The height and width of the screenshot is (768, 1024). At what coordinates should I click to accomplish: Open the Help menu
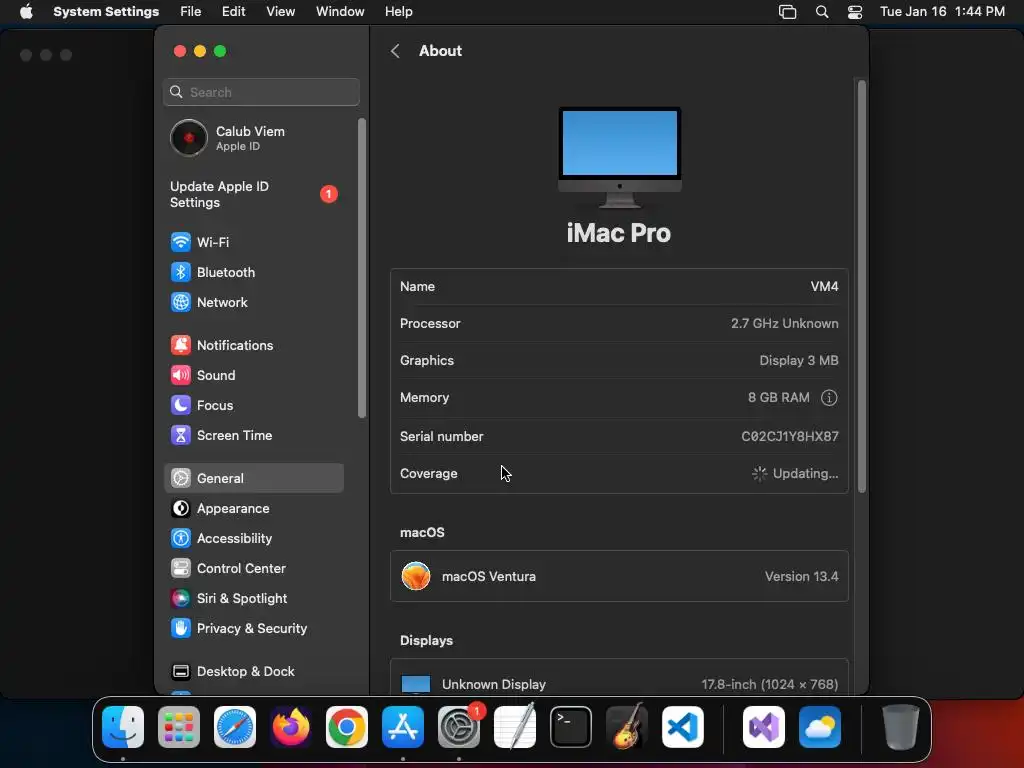[x=398, y=12]
